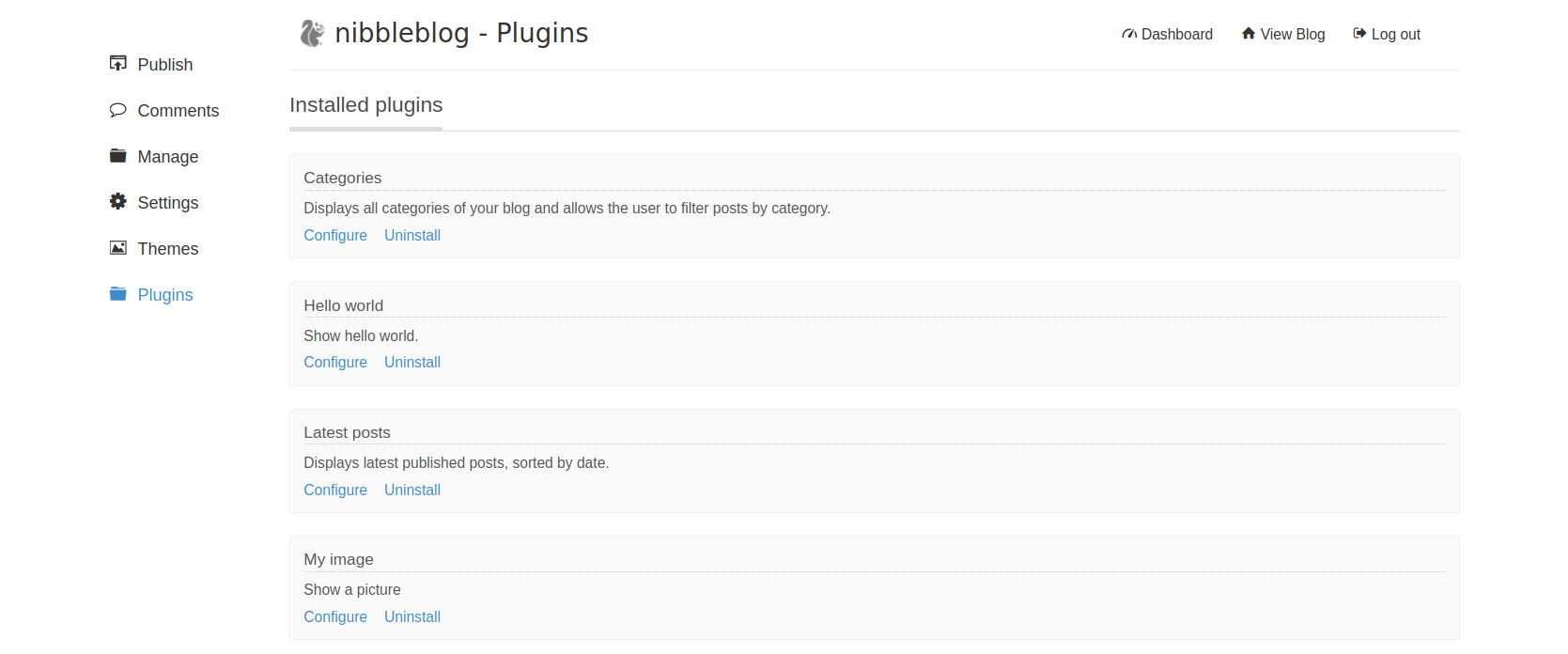Click the Log out arrow icon

[x=1359, y=34]
